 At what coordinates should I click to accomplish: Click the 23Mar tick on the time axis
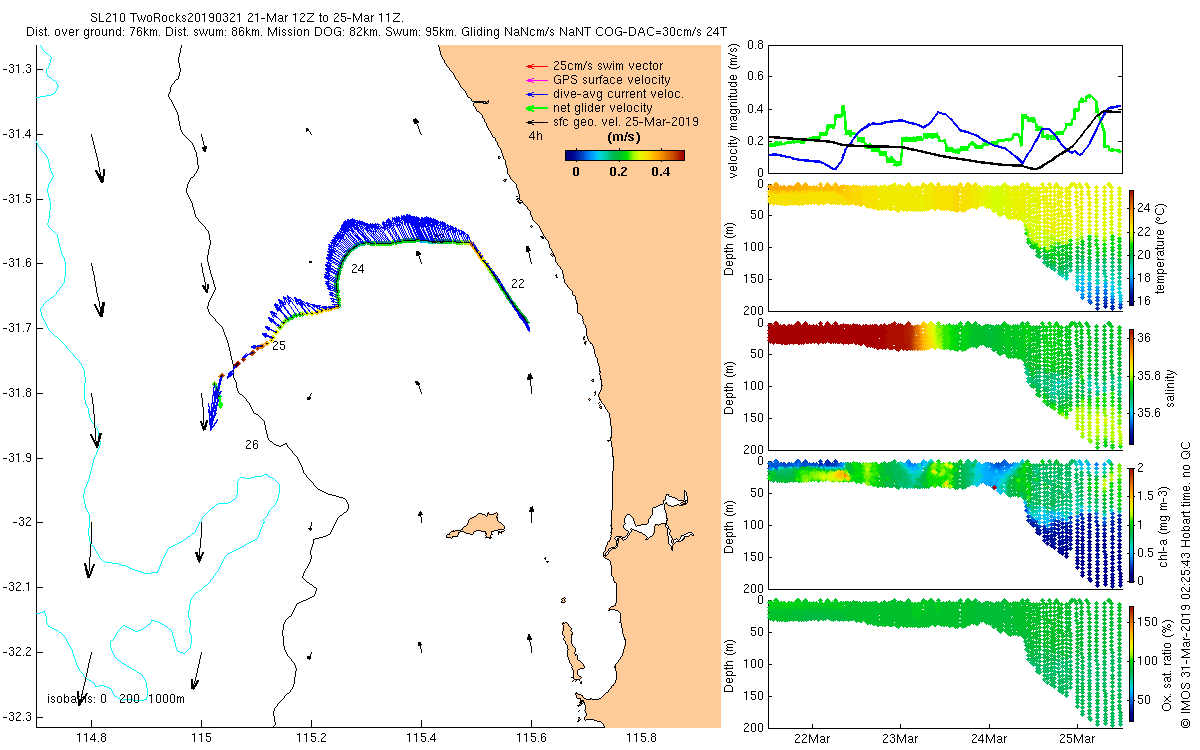coord(900,739)
